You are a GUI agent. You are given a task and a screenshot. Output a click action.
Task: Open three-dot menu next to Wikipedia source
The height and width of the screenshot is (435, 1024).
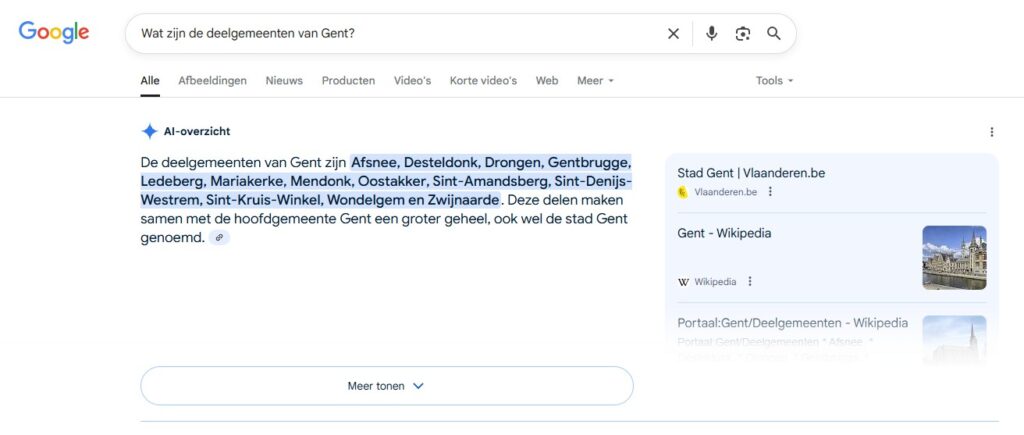(x=750, y=282)
